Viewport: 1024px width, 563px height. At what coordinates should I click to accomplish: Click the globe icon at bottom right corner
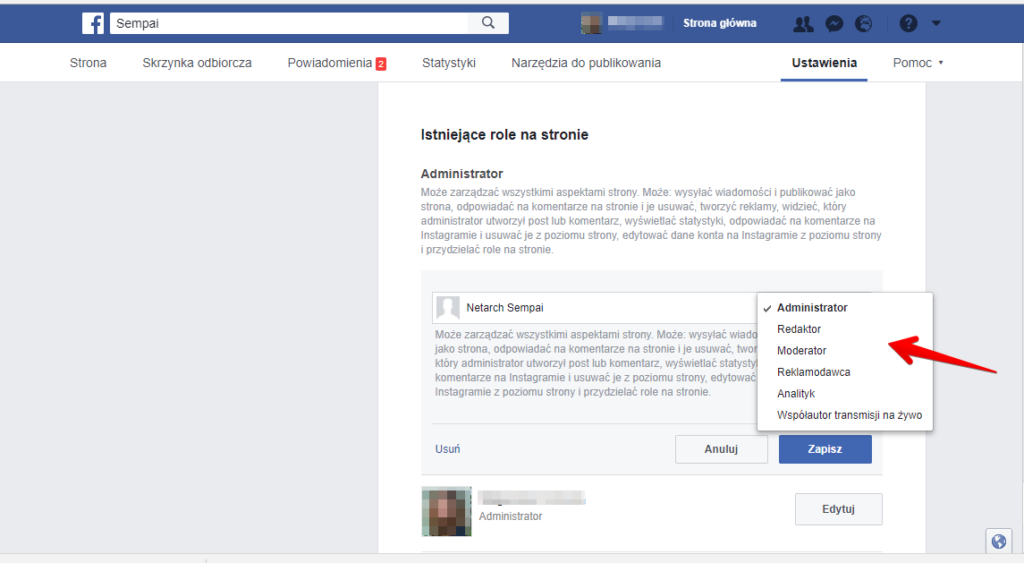pos(999,541)
